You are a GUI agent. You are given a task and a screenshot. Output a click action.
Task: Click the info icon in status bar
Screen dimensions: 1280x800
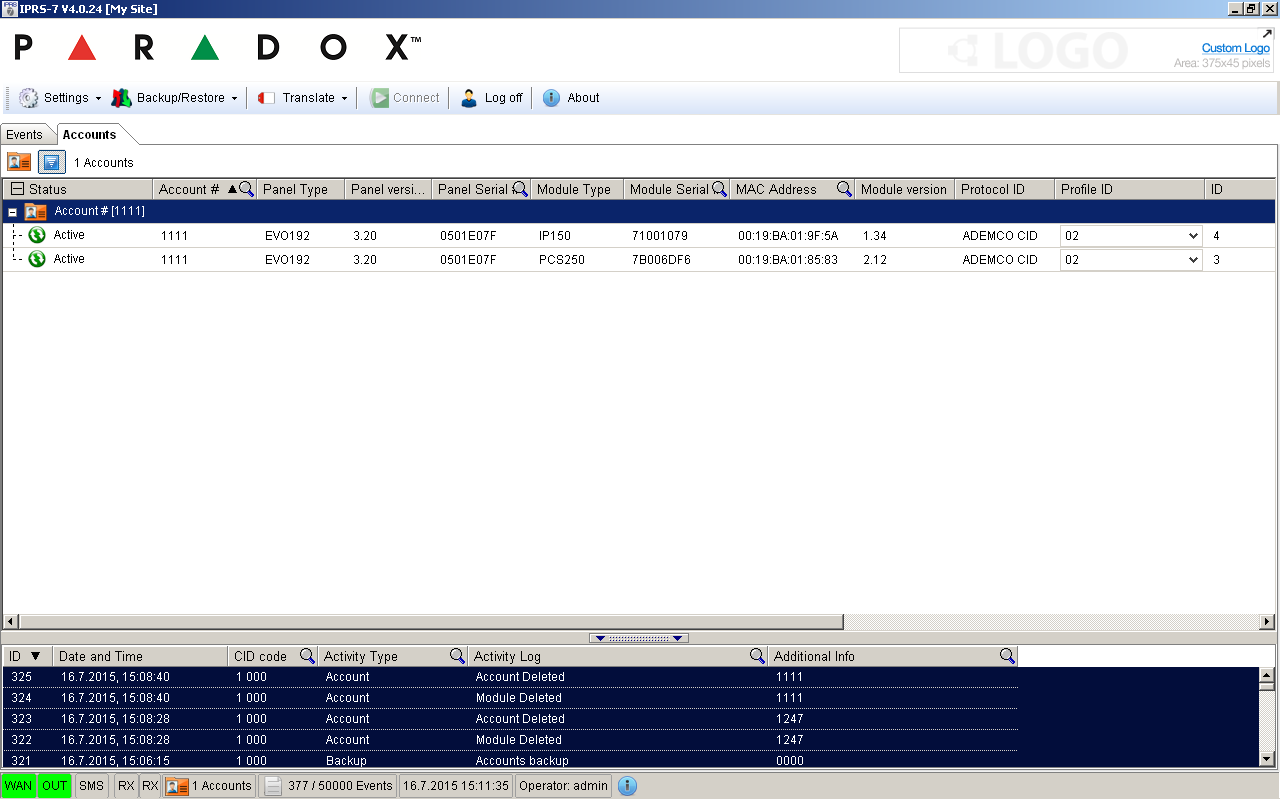[627, 786]
